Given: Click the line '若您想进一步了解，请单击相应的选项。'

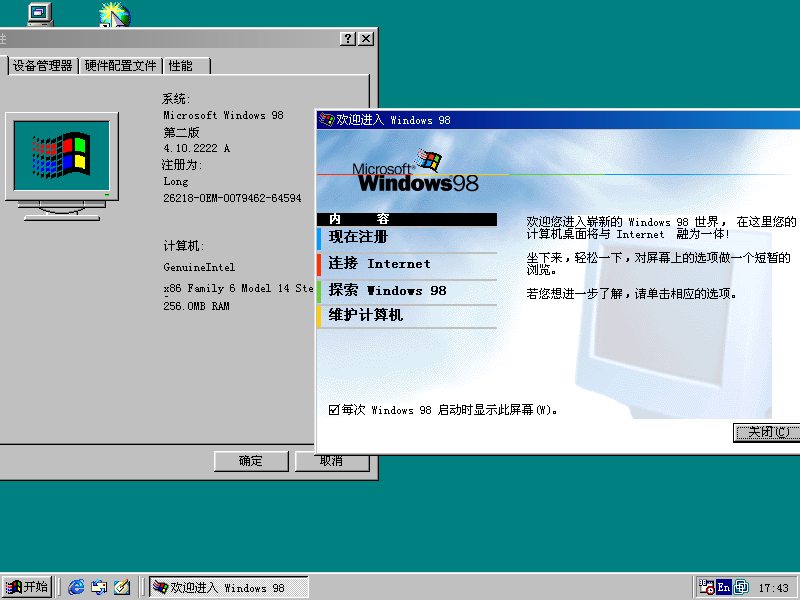Looking at the screenshot, I should coord(632,294).
